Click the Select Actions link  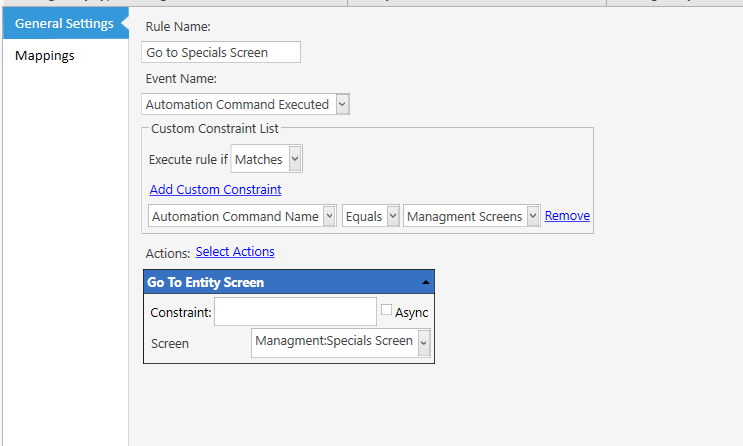tap(235, 252)
